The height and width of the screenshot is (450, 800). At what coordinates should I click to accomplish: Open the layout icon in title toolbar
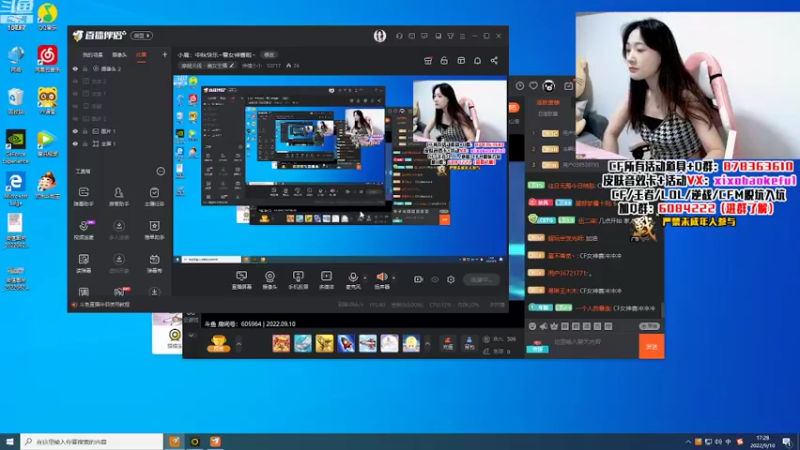(461, 61)
